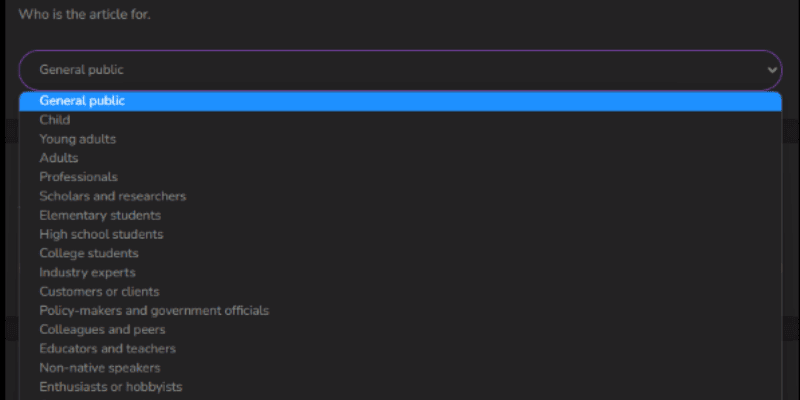Image resolution: width=800 pixels, height=400 pixels.
Task: Choose Child from the audience list
Action: tap(400, 120)
